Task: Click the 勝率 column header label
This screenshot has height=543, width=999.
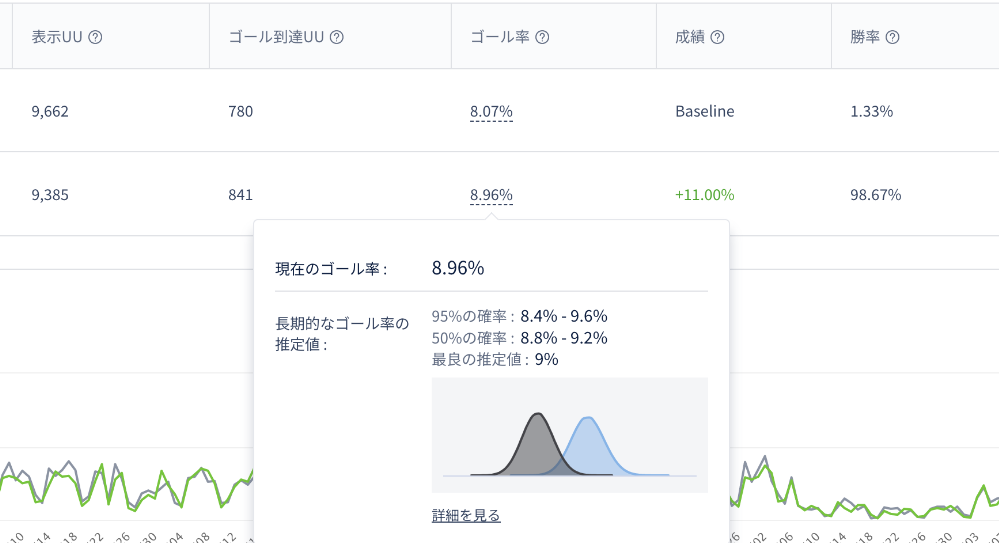Action: pos(865,38)
